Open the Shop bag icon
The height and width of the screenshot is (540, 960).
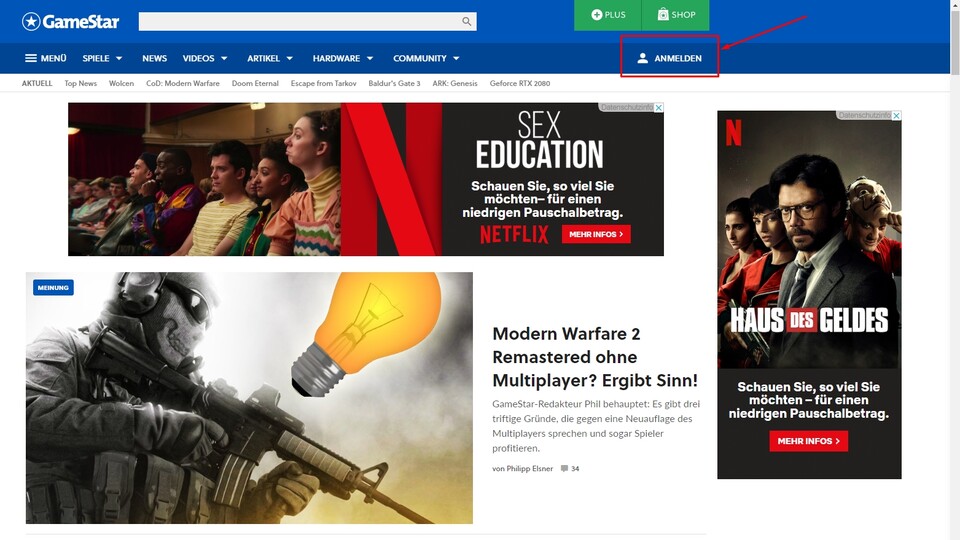pyautogui.click(x=663, y=15)
